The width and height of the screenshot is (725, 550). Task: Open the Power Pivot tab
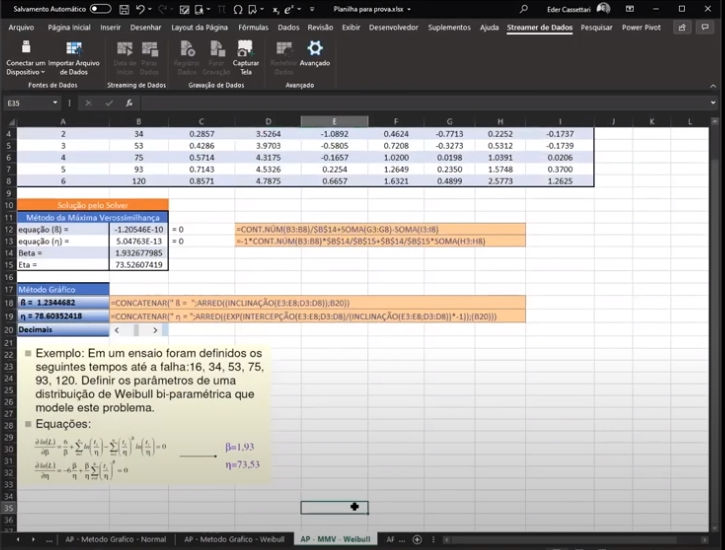pos(641,27)
